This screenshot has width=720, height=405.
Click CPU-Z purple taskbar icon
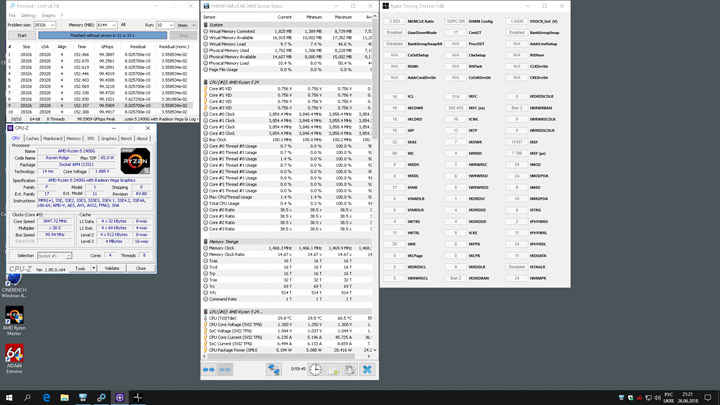119,398
